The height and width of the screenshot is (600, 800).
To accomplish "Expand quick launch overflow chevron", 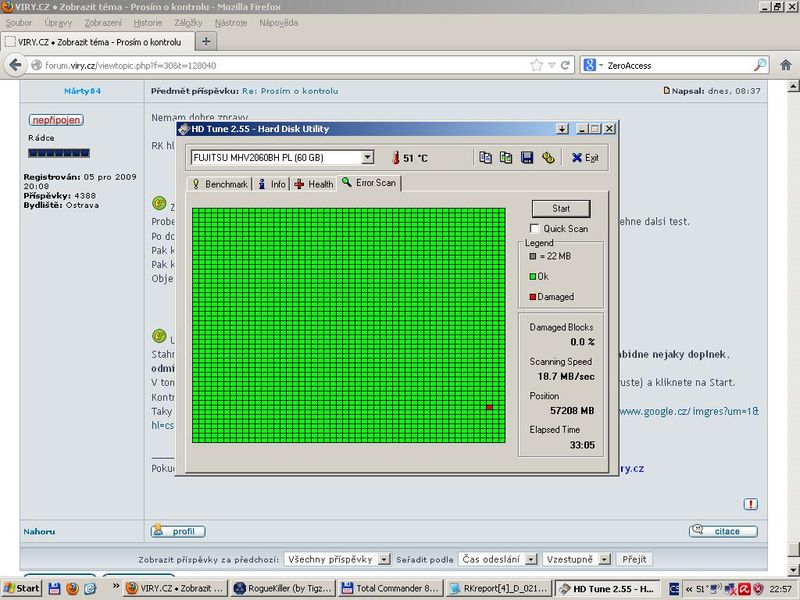I will pyautogui.click(x=116, y=586).
